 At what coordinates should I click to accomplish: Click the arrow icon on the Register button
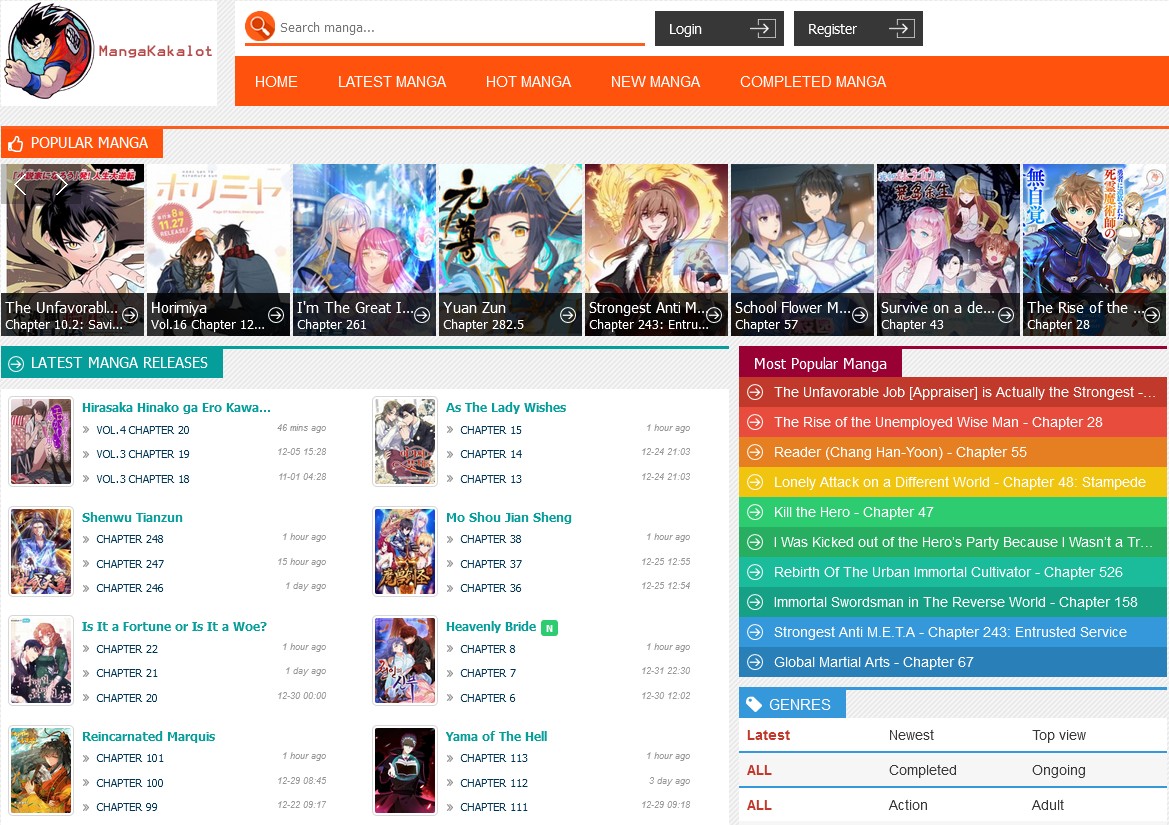tap(901, 28)
